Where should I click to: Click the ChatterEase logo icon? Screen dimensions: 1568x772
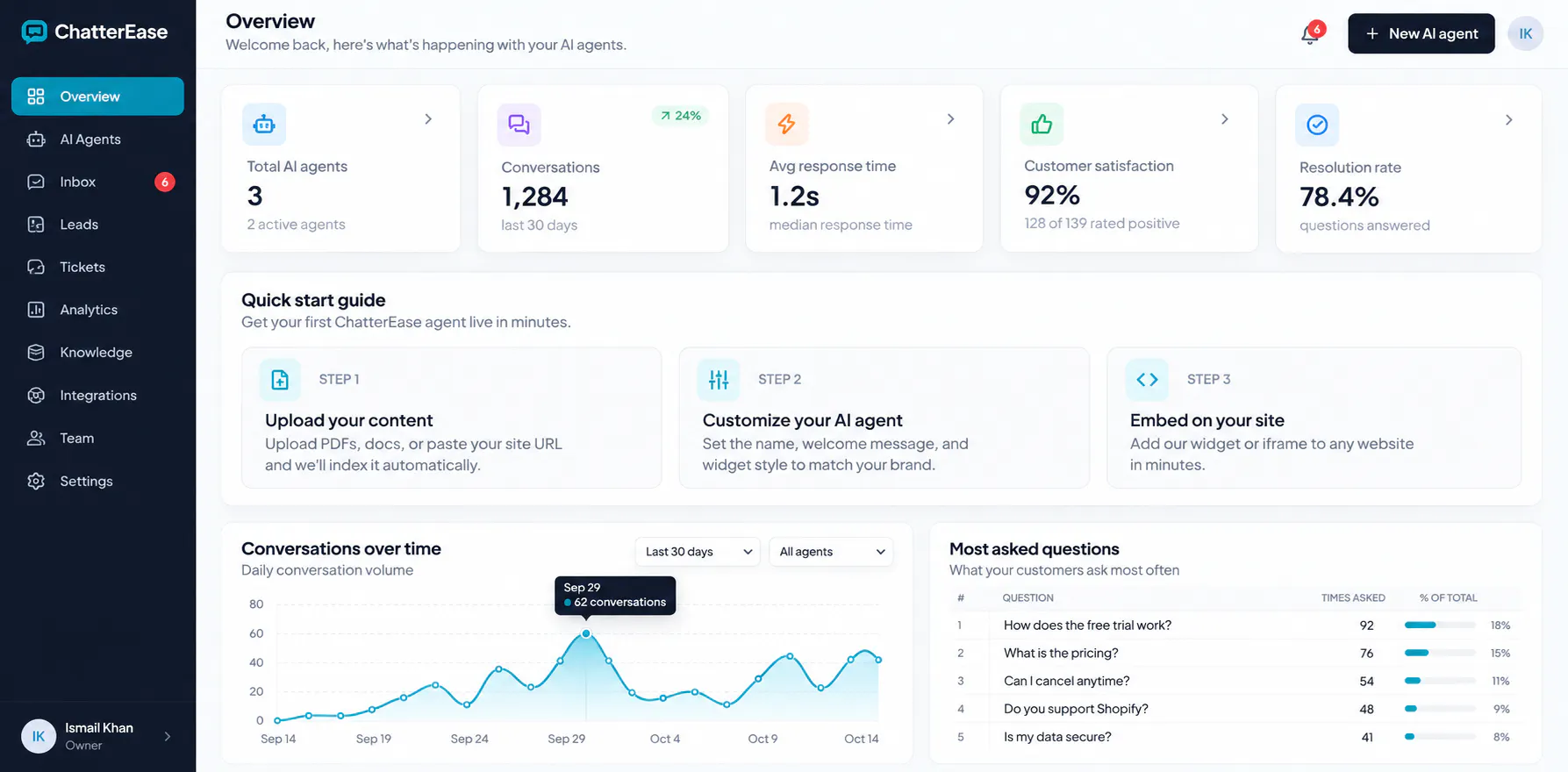pos(34,32)
